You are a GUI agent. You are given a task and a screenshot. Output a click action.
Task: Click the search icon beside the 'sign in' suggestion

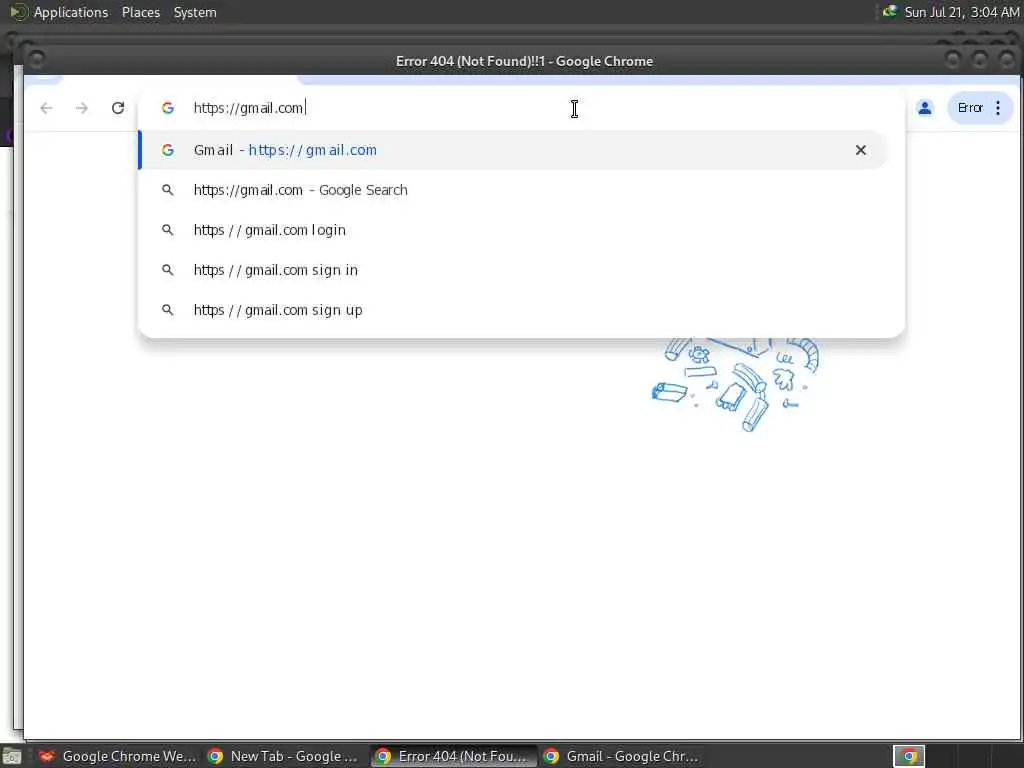pyautogui.click(x=168, y=270)
